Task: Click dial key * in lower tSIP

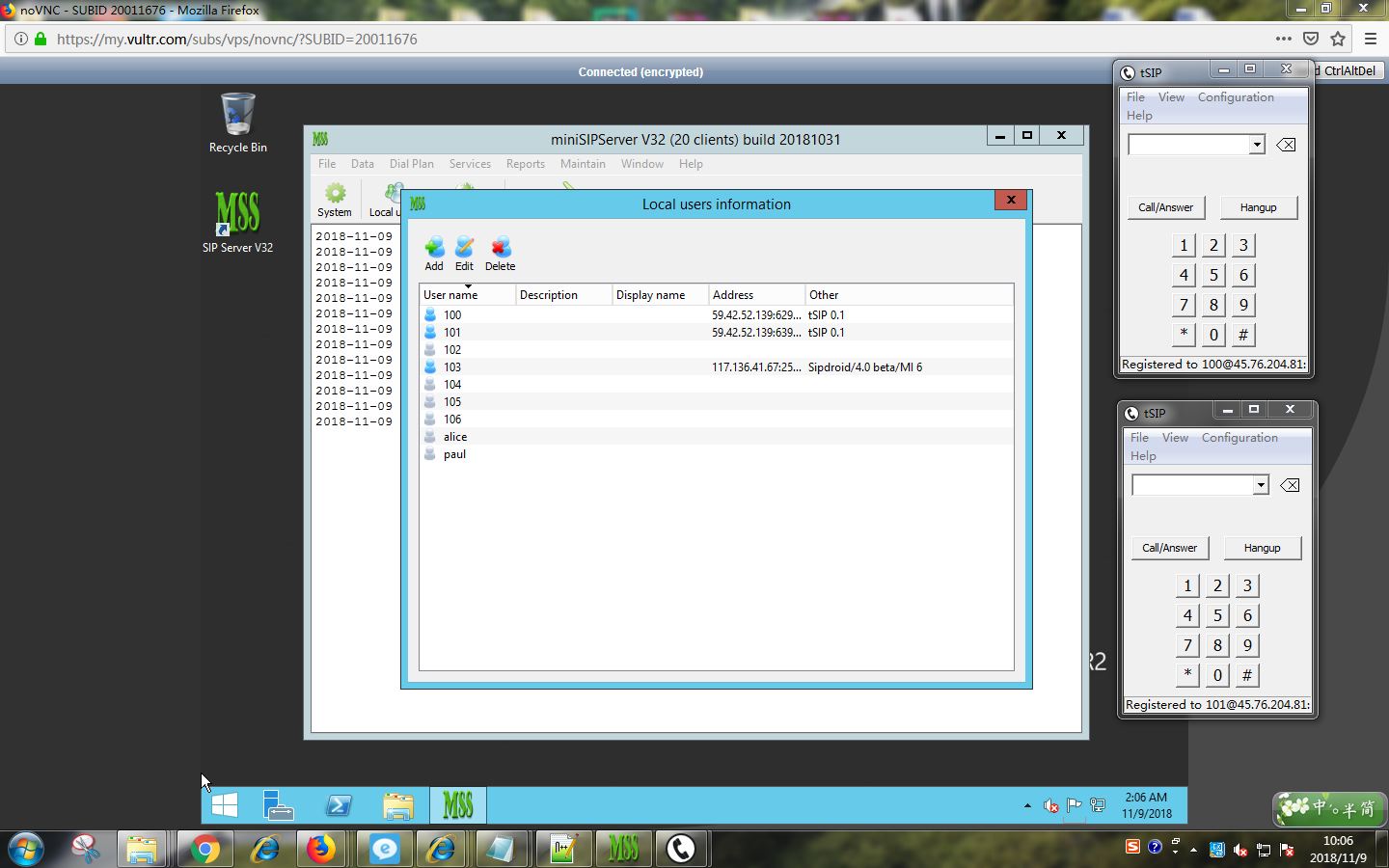Action: point(1187,675)
